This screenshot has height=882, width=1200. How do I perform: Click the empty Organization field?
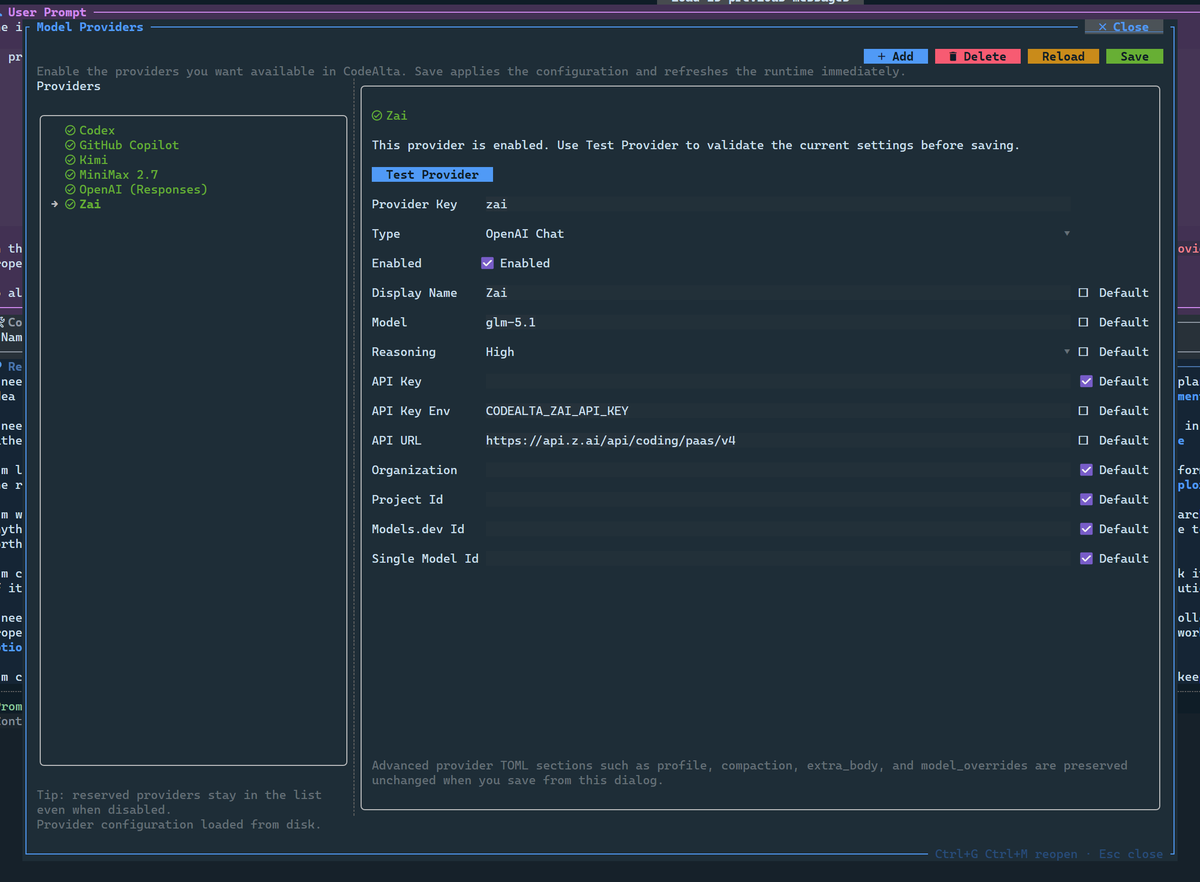[777, 470]
